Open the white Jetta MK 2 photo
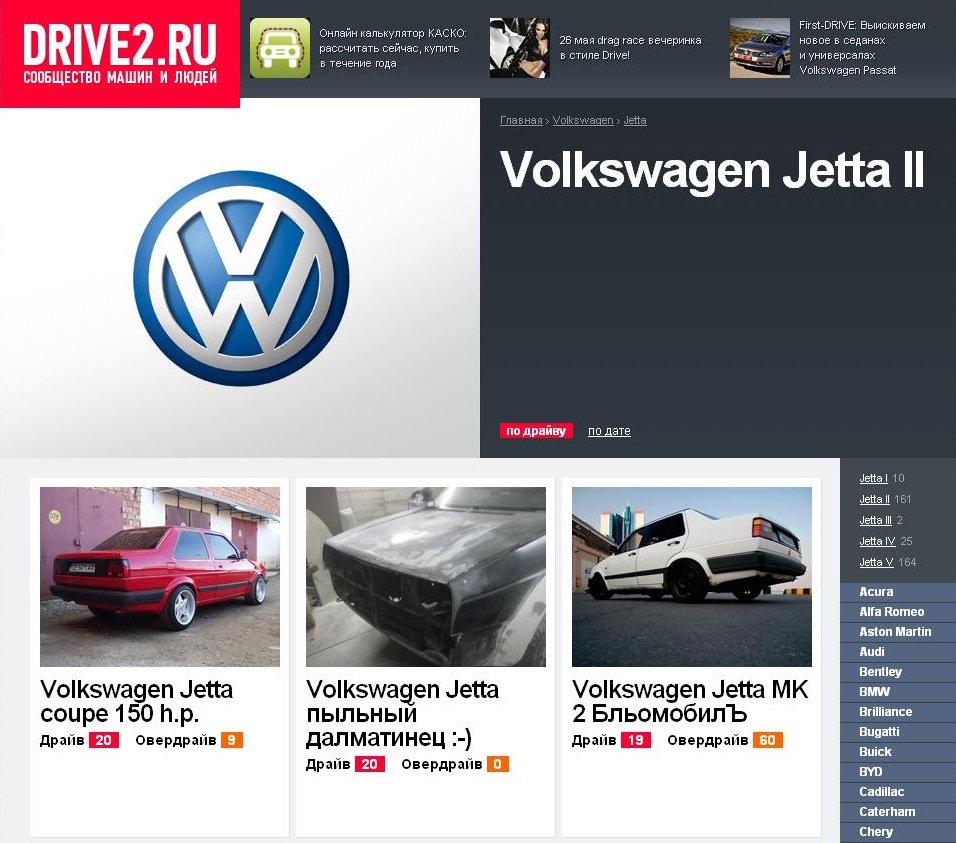 point(691,576)
